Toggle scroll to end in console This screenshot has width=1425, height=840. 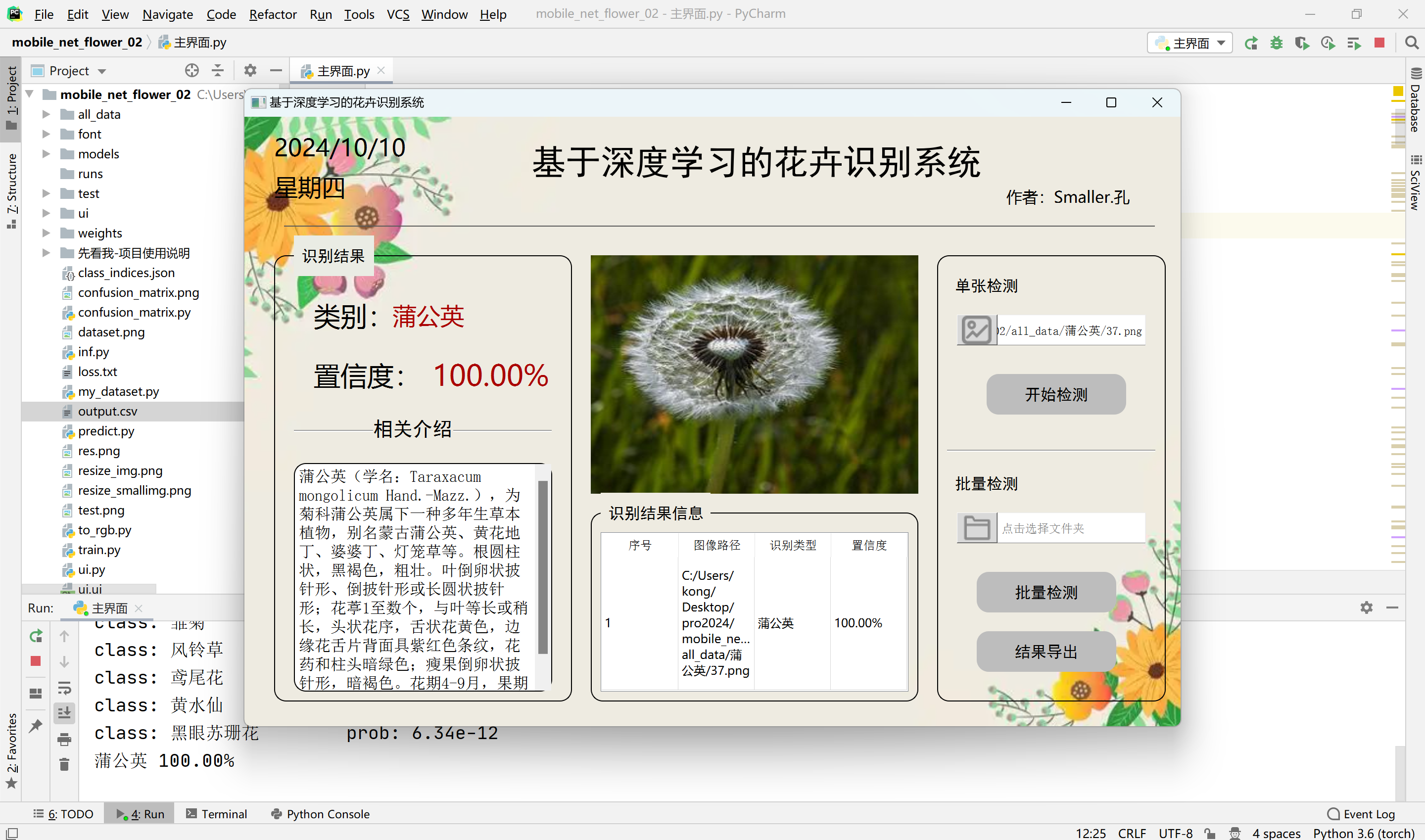[x=64, y=713]
